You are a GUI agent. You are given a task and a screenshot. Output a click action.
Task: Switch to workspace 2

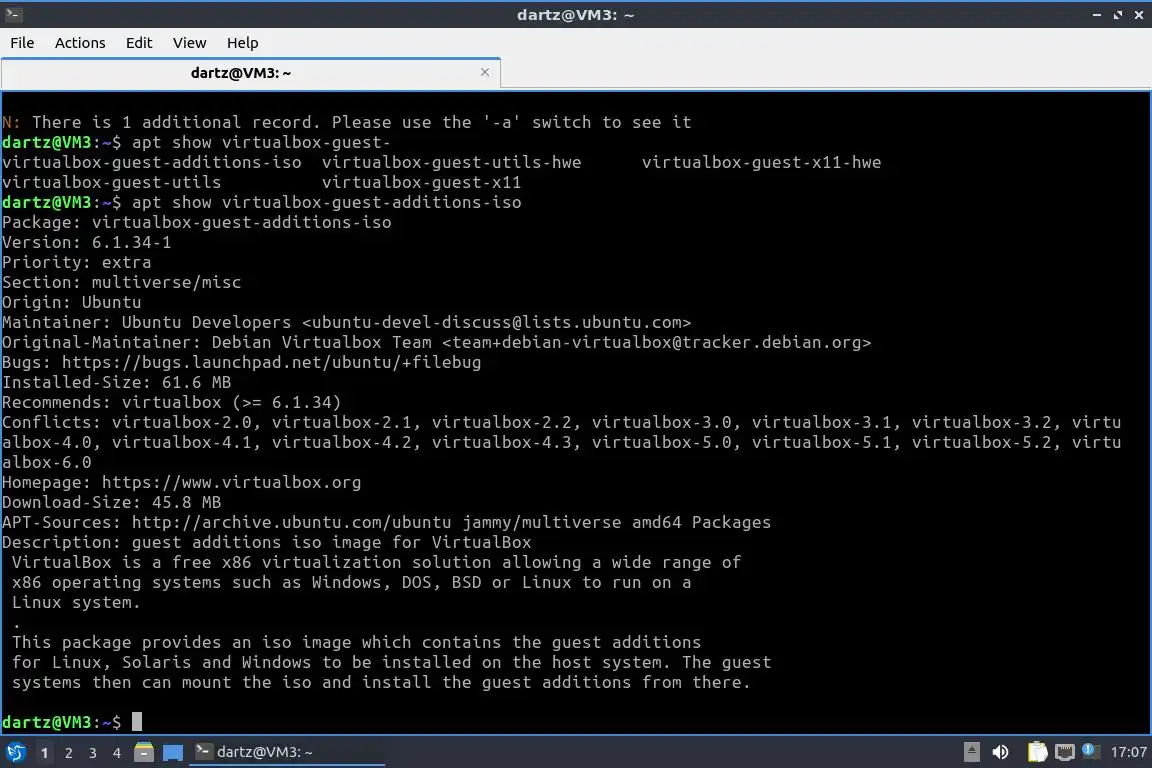pyautogui.click(x=69, y=753)
